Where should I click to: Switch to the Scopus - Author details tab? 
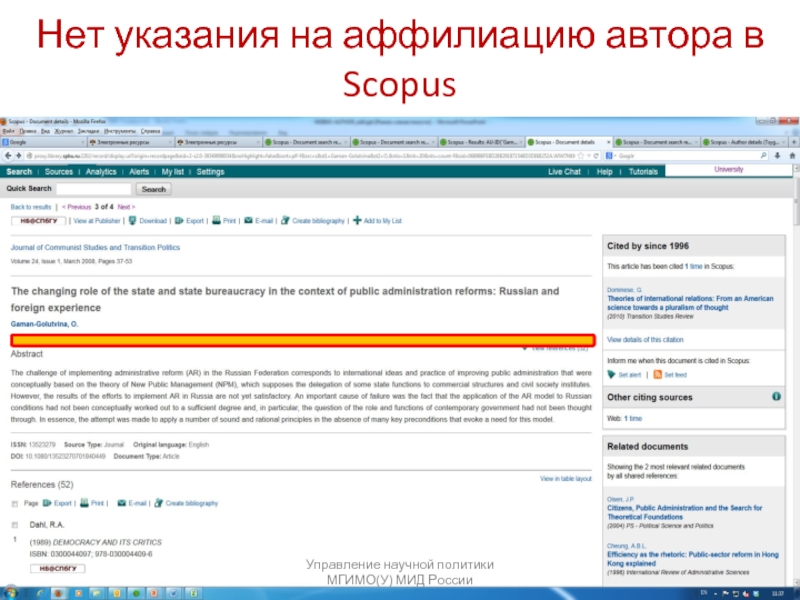tap(745, 142)
